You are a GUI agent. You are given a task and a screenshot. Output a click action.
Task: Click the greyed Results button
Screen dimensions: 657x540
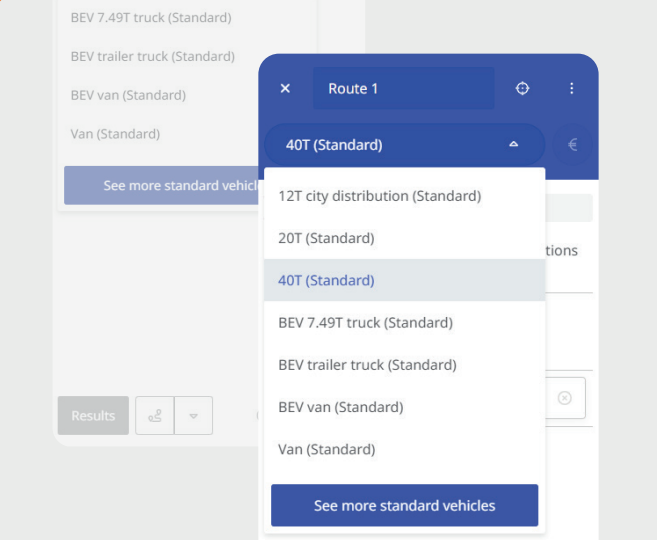pos(93,416)
